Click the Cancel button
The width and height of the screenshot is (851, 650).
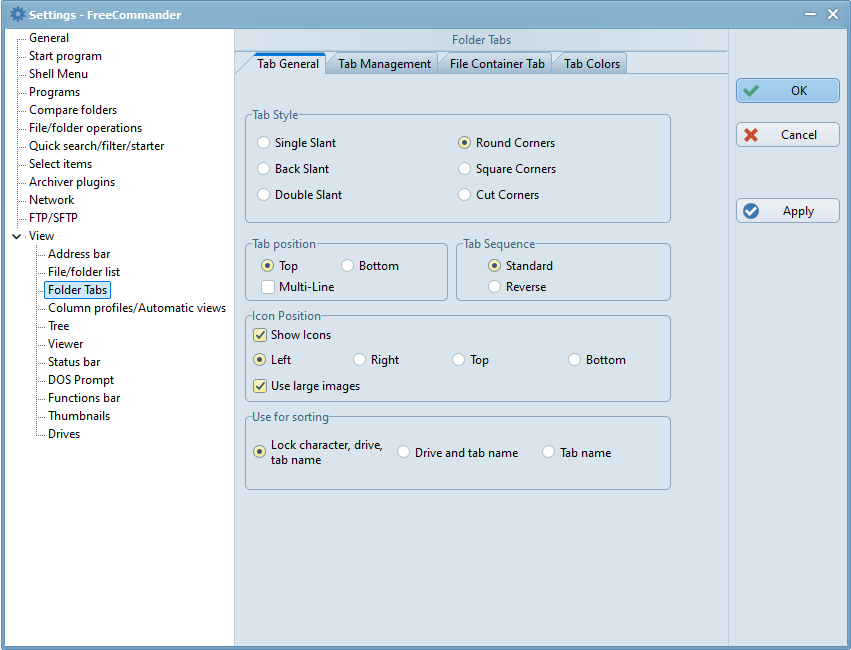pyautogui.click(x=787, y=135)
